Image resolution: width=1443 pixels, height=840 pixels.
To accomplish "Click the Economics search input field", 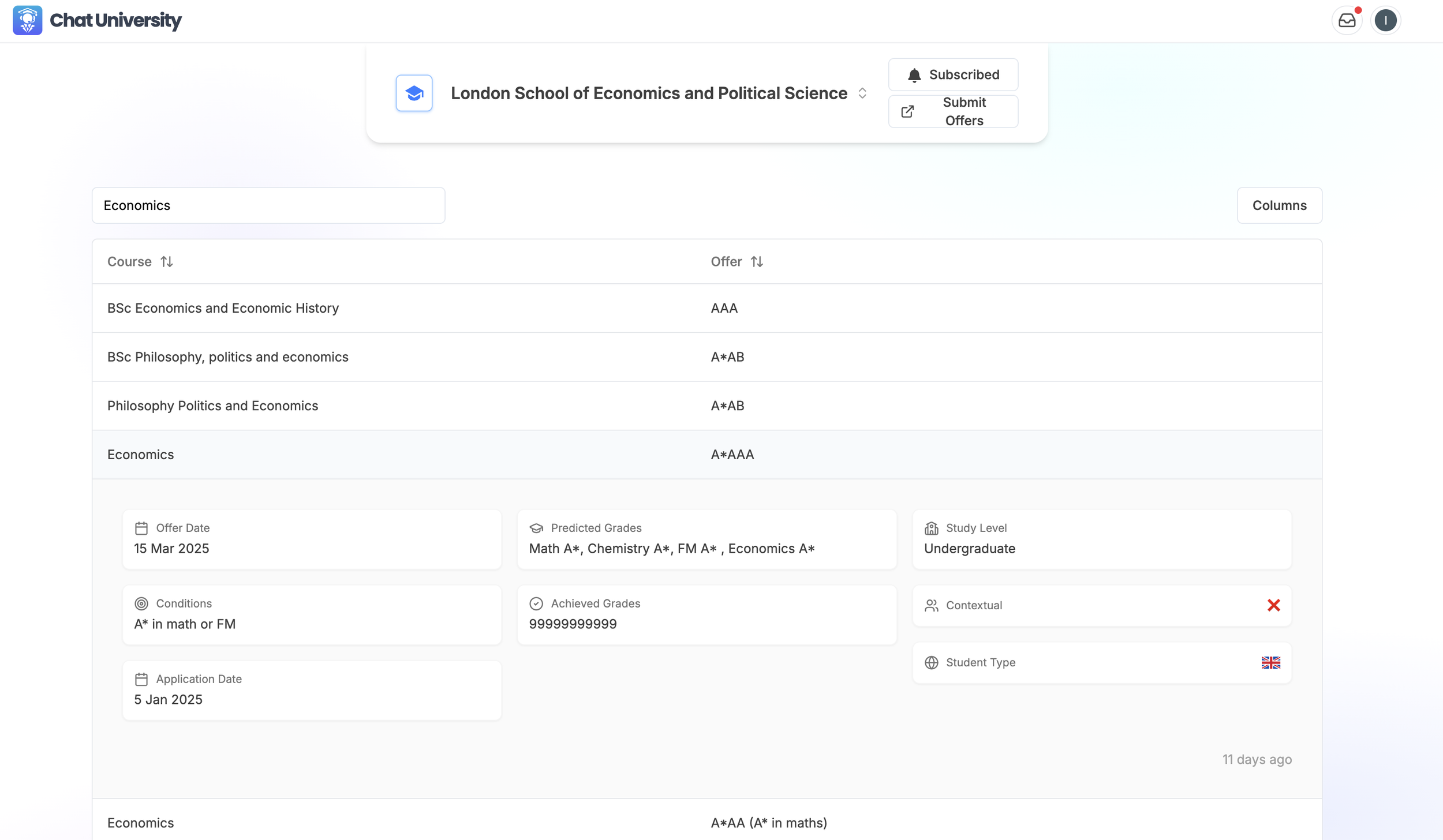I will [x=268, y=205].
